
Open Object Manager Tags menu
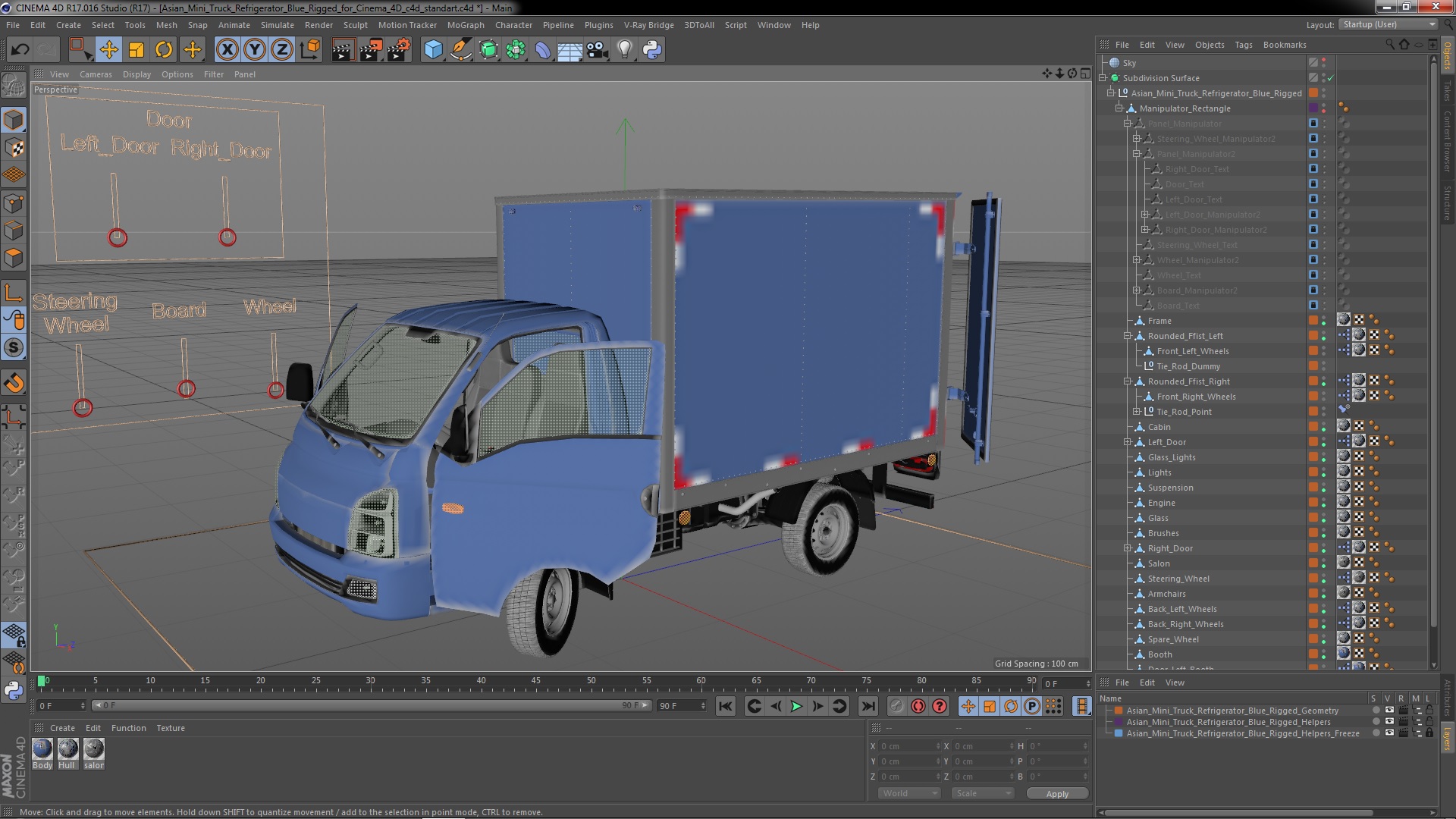(x=1243, y=45)
